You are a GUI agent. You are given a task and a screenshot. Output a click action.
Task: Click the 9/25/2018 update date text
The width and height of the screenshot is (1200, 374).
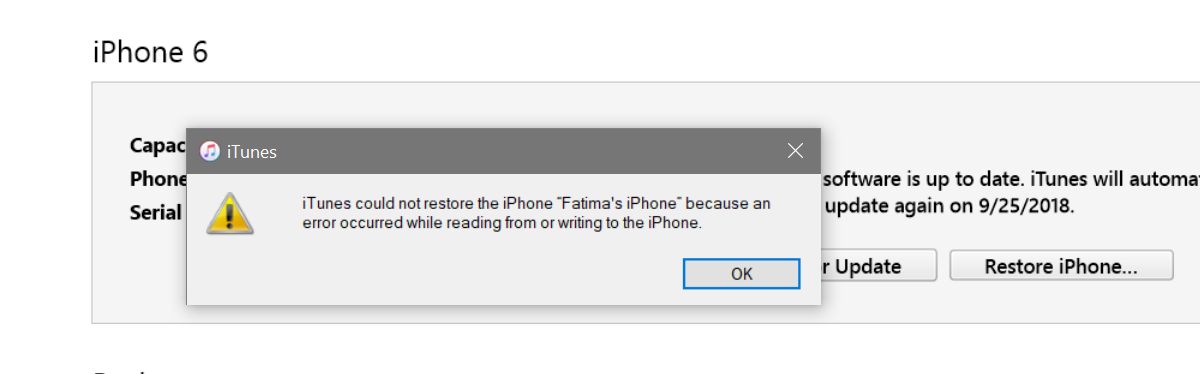(1039, 207)
